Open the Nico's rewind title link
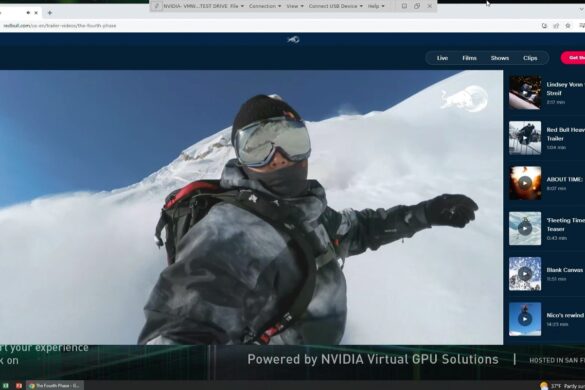The image size is (585, 390). pos(565,315)
